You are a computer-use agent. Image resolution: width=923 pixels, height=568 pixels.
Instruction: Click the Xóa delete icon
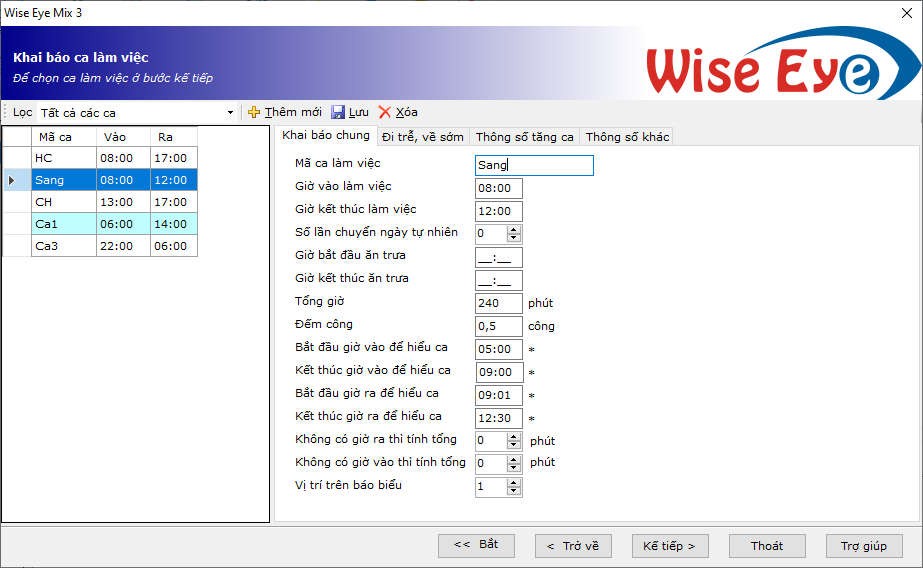385,112
